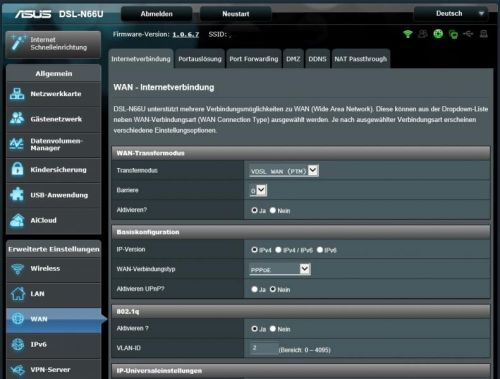Select Ja for Aktivieren in WAN-Transfermodus
500x379 pixels.
click(x=254, y=210)
